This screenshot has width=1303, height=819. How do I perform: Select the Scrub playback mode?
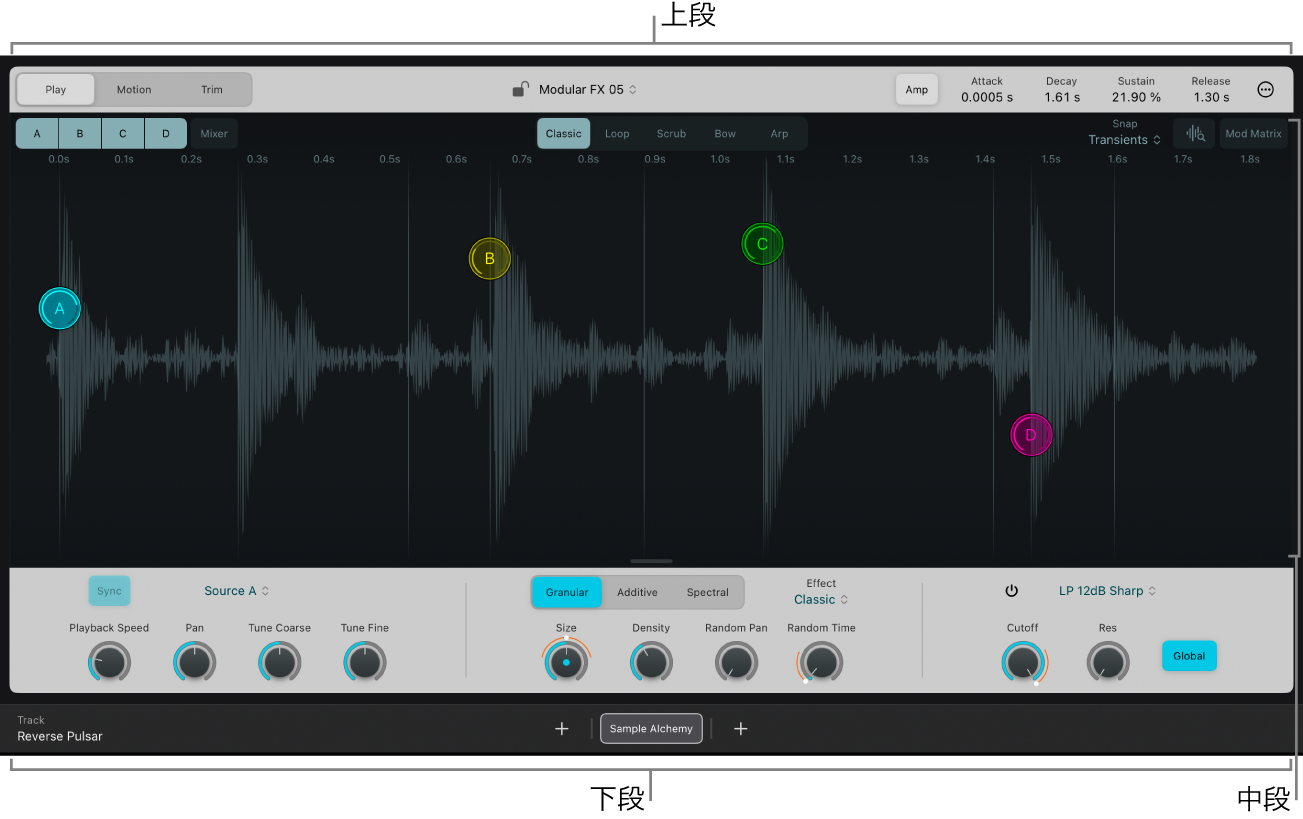click(x=671, y=134)
